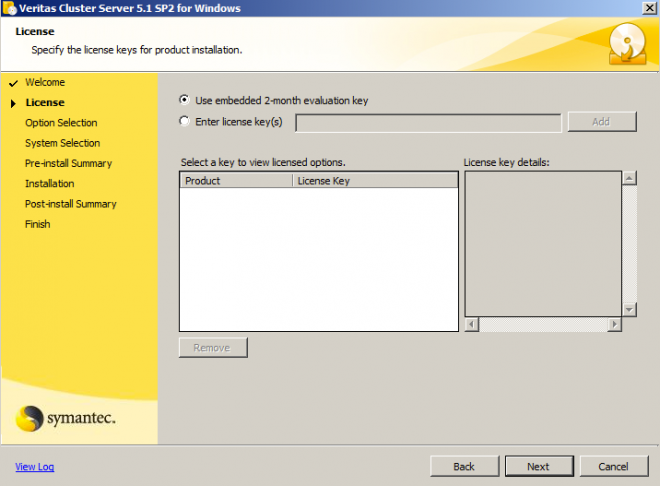
Task: Click 'Specify the license keys for product installation.' text
Action: tap(137, 50)
